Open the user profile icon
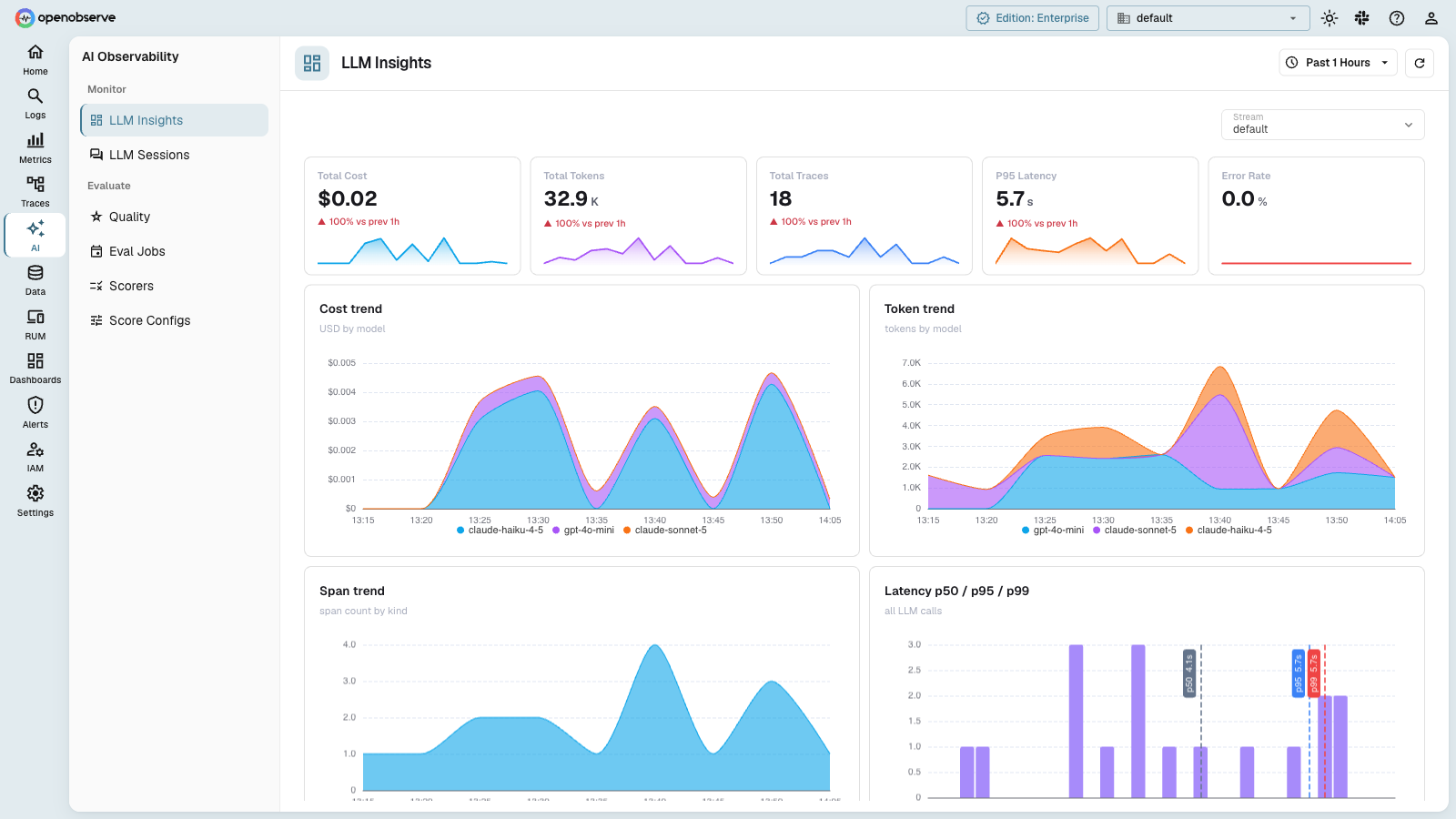 click(x=1431, y=18)
